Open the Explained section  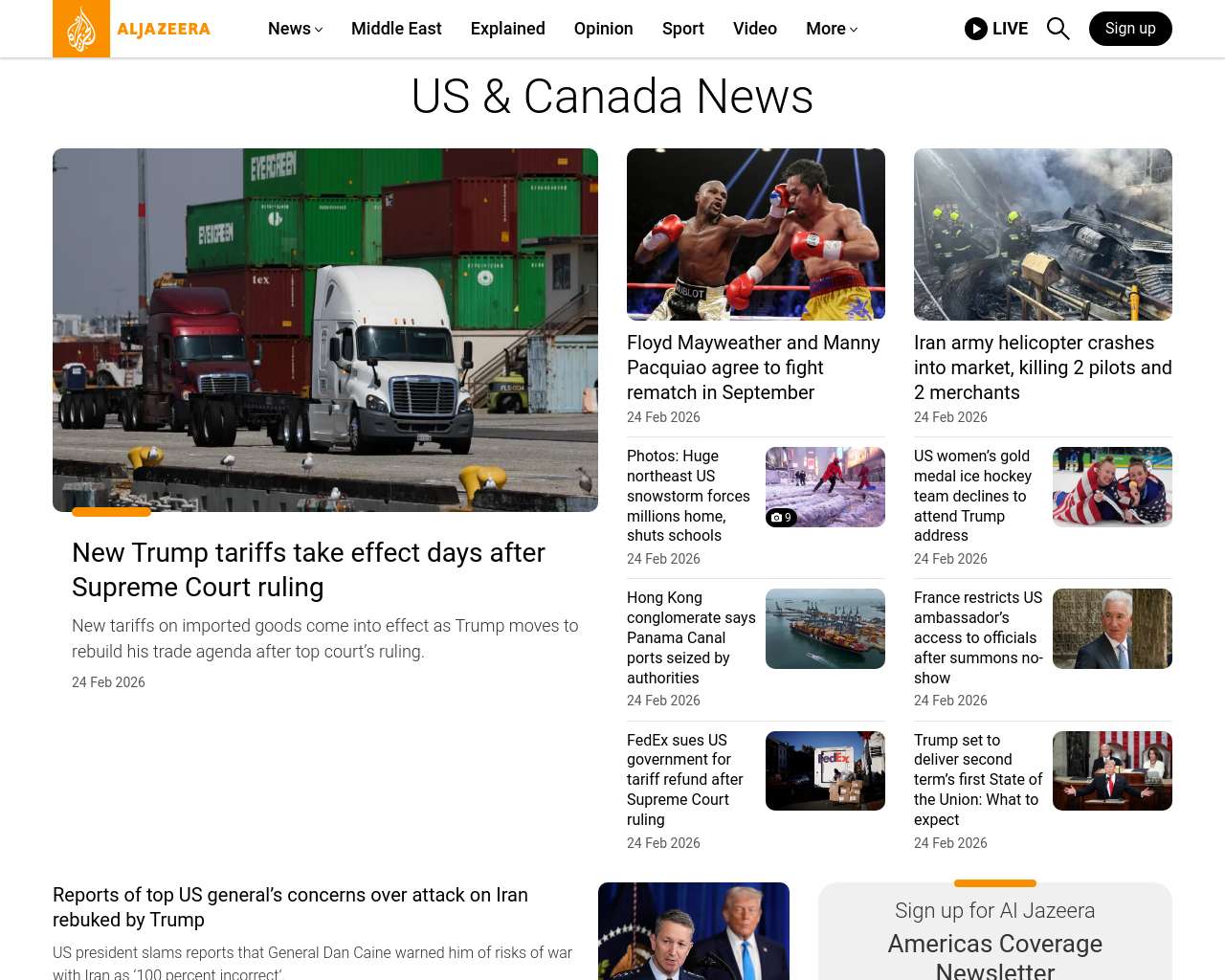(507, 29)
